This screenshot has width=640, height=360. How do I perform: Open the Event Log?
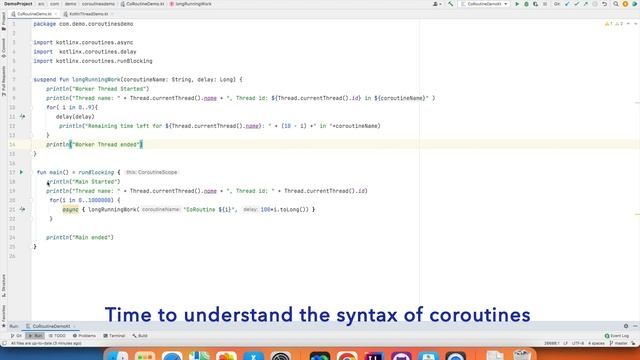pyautogui.click(x=617, y=336)
